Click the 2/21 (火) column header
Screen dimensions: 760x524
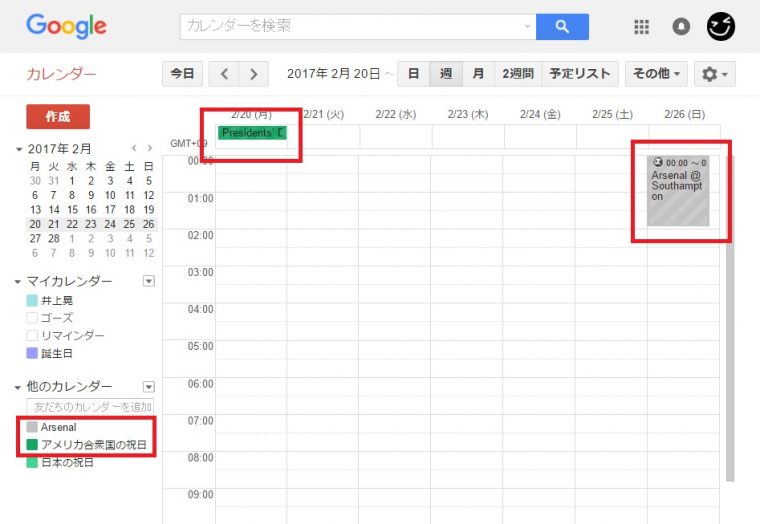tap(324, 114)
